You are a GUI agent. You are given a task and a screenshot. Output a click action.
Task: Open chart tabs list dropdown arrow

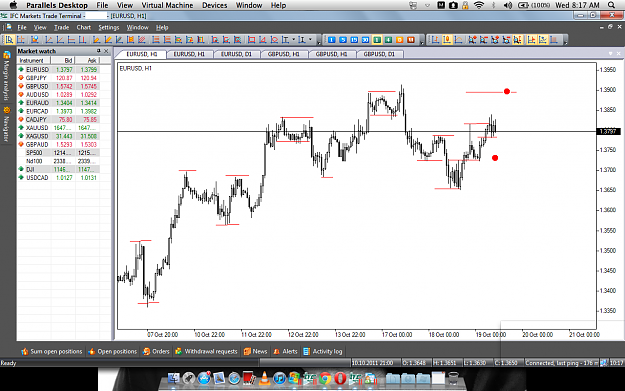coord(610,53)
